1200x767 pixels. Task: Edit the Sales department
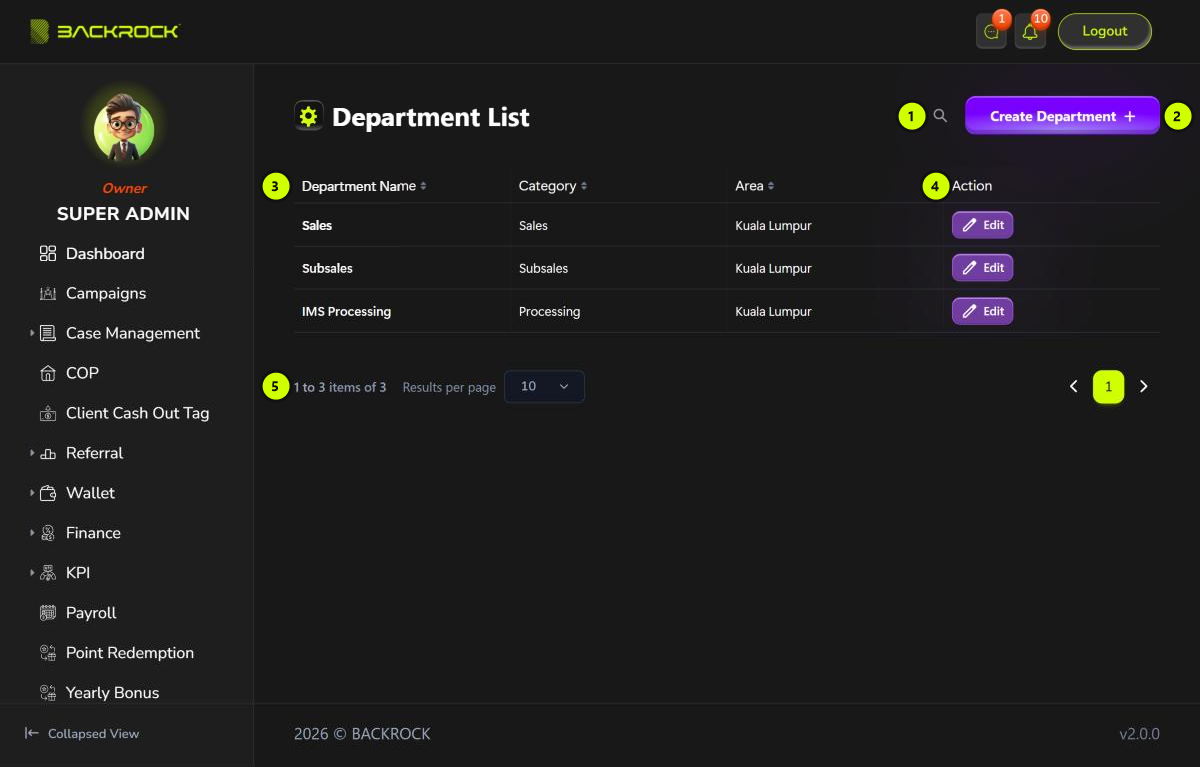point(982,225)
